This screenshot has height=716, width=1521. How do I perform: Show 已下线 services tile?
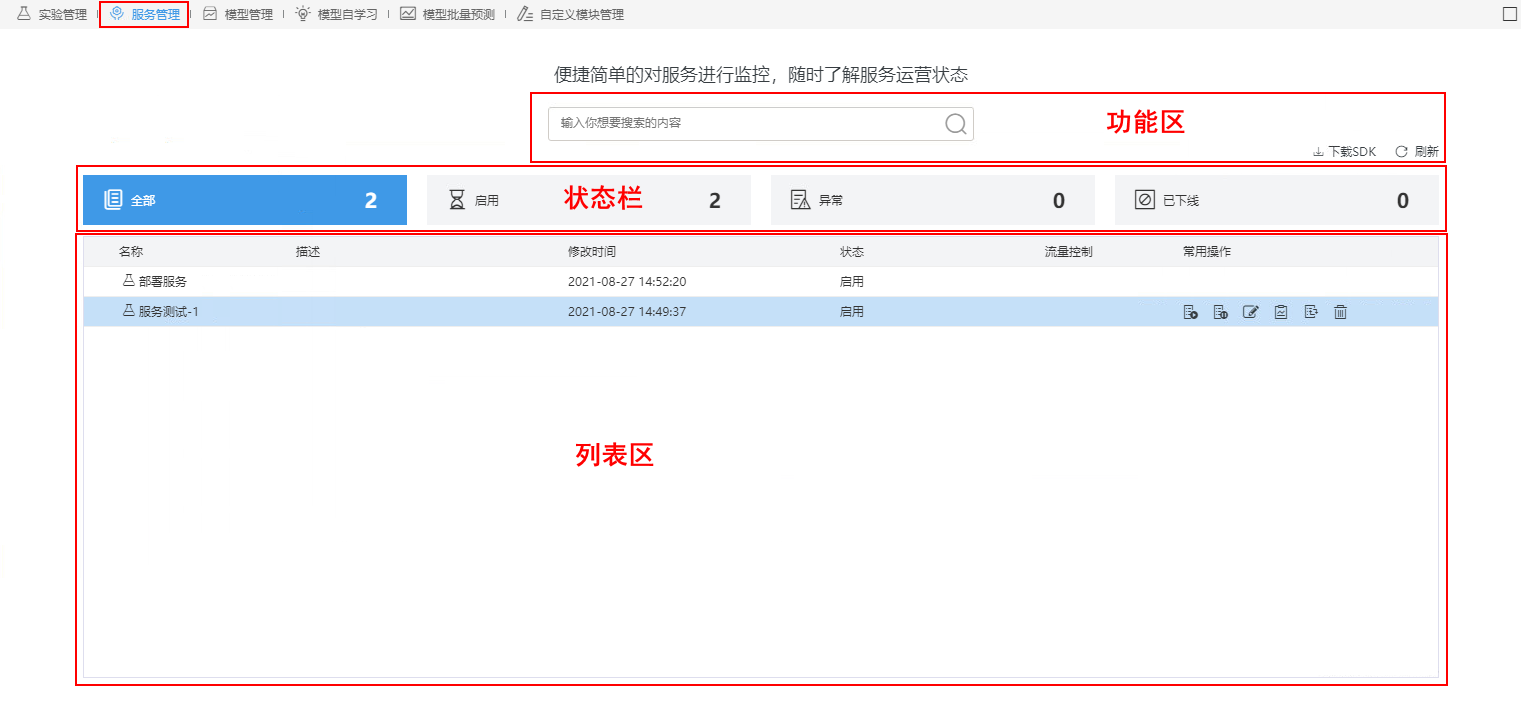1277,200
